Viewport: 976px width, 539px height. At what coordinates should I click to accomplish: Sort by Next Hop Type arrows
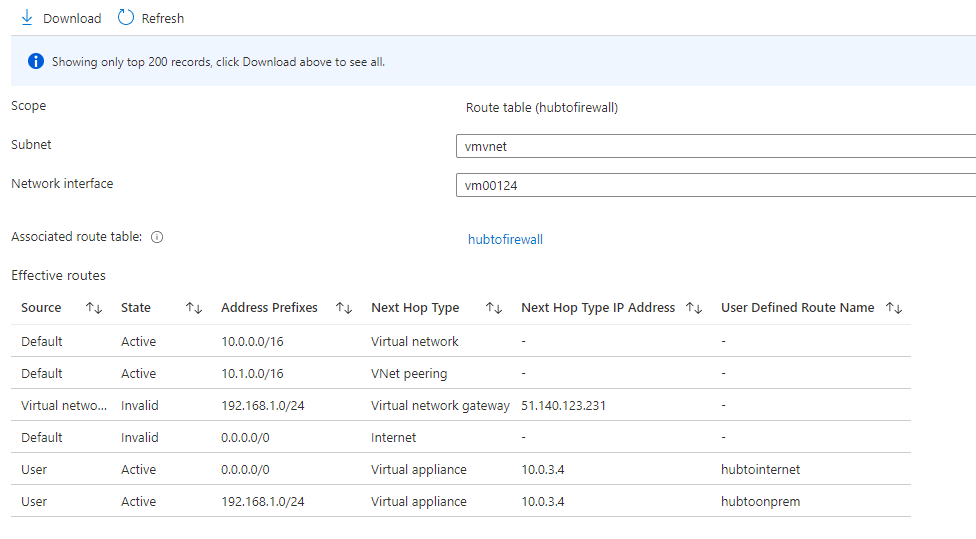click(494, 308)
